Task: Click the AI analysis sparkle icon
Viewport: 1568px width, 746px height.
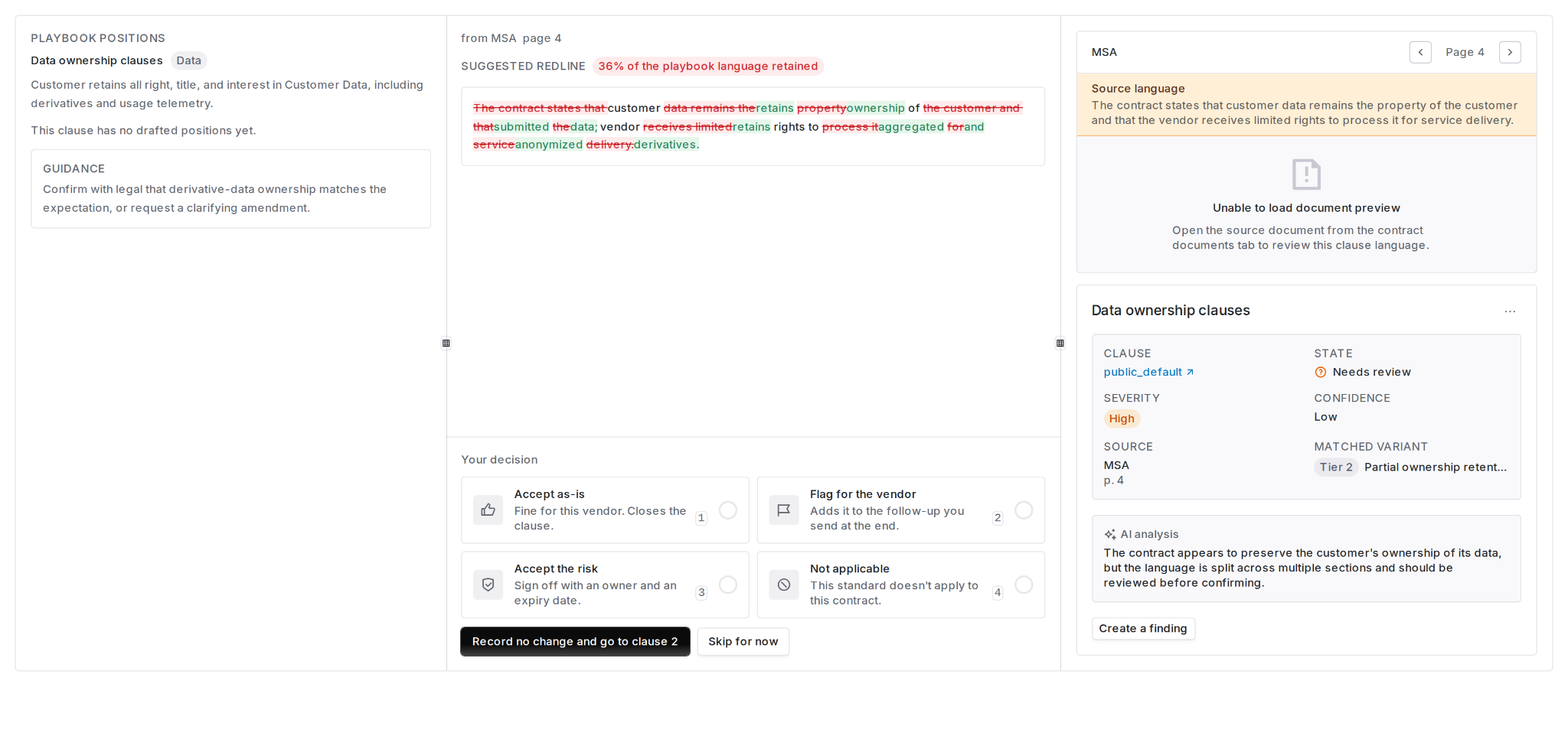Action: tap(1110, 535)
